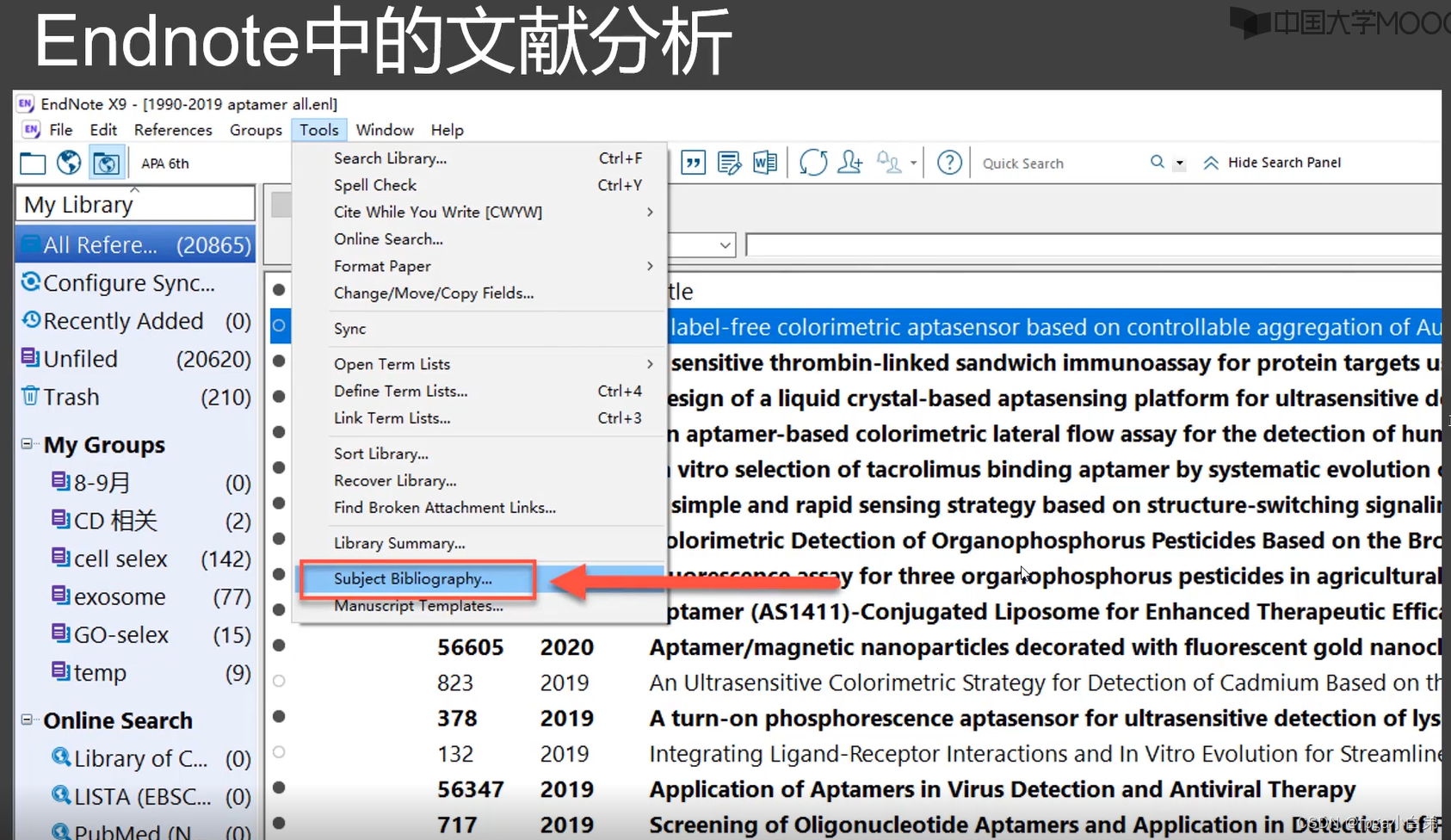Click the Quick Search magnifier icon
The image size is (1451, 840).
(x=1158, y=162)
